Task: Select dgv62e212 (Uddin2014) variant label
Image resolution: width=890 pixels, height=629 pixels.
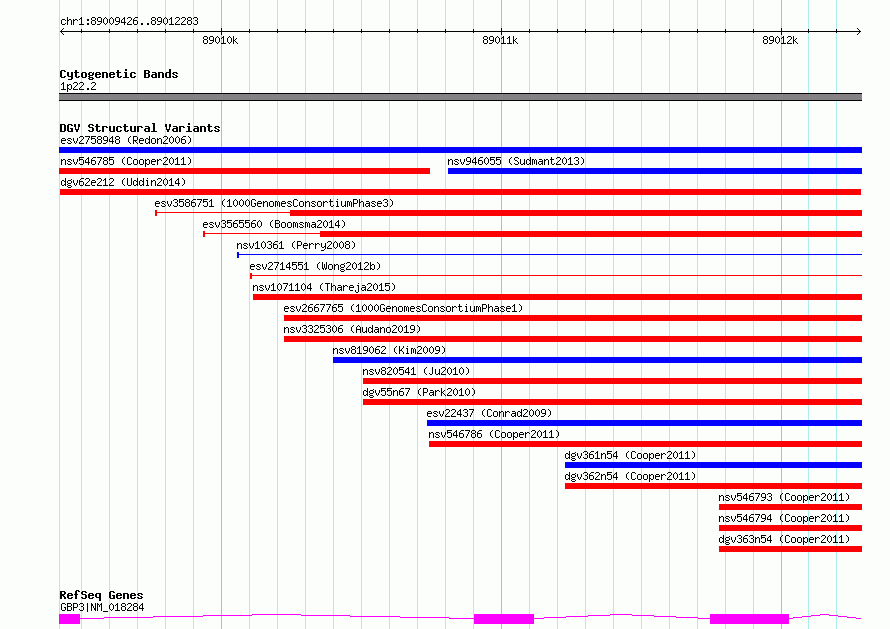Action: coord(123,182)
